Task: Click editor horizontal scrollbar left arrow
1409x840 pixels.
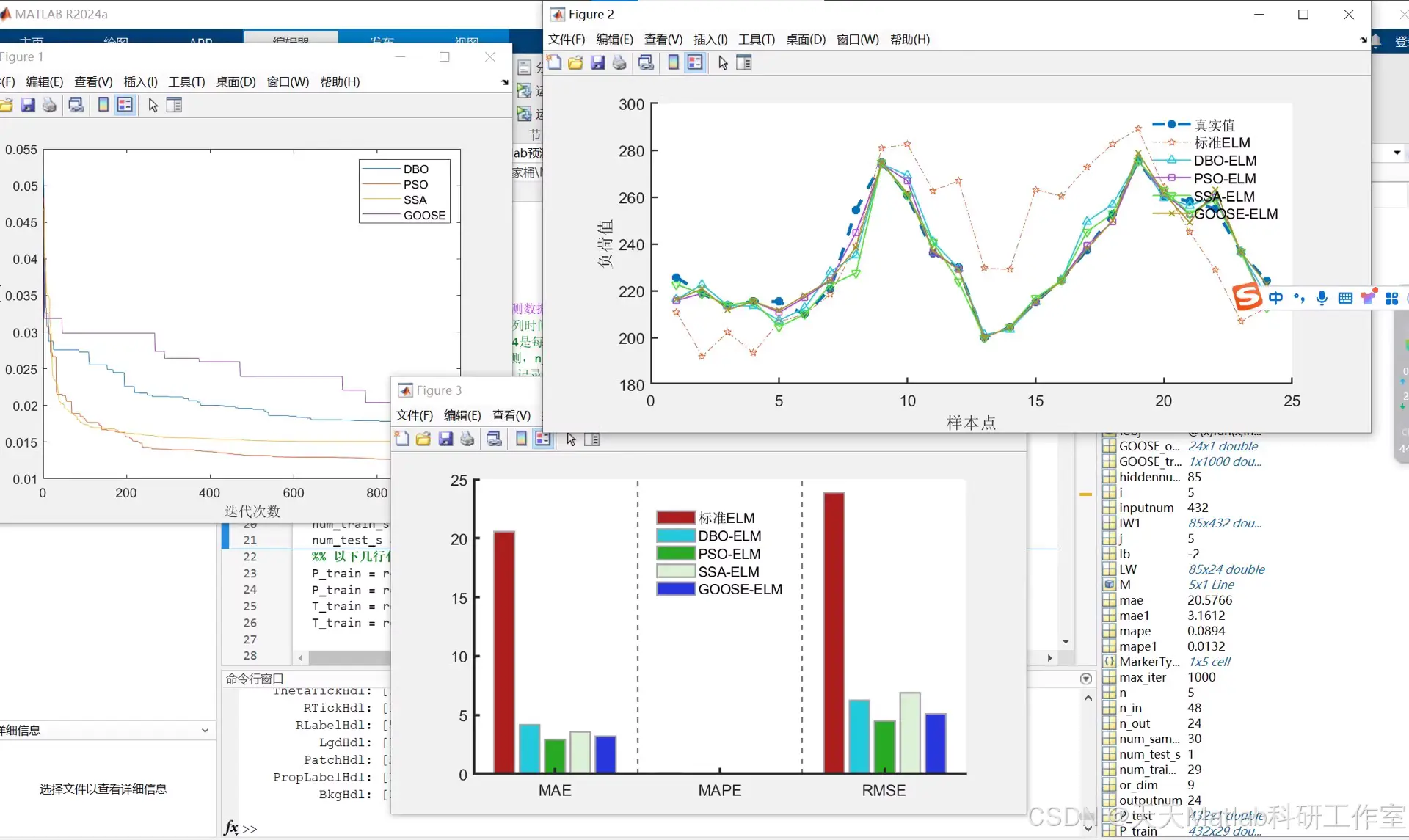Action: pos(301,658)
